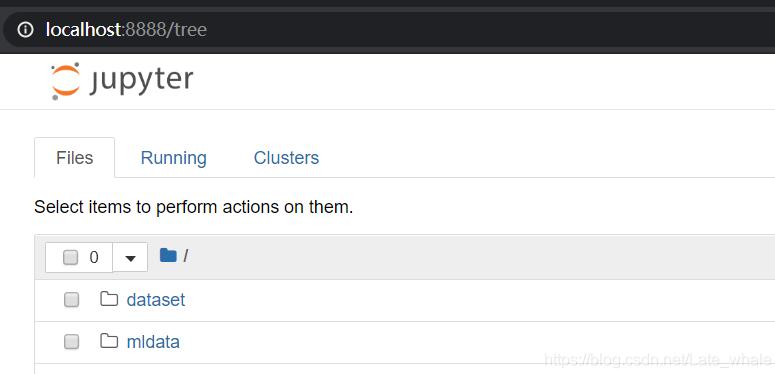Image resolution: width=775 pixels, height=374 pixels.
Task: Open the mldata folder link
Action: click(x=153, y=341)
